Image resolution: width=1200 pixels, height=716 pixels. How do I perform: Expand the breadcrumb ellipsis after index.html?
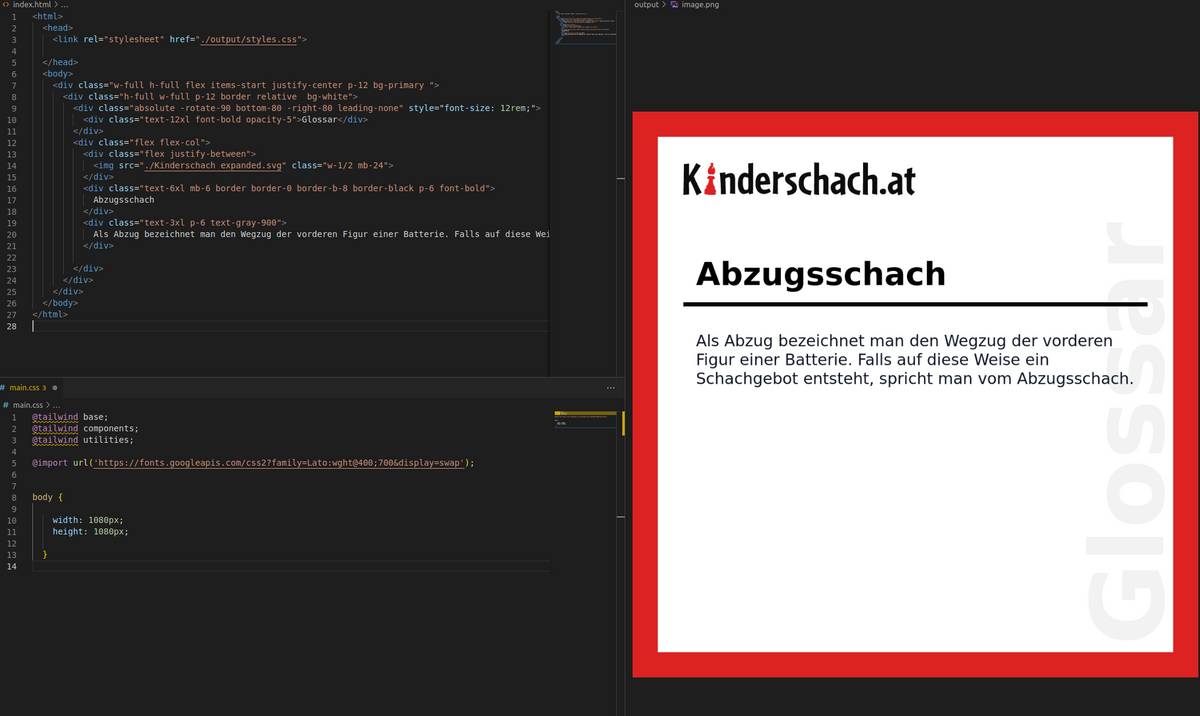click(x=64, y=4)
